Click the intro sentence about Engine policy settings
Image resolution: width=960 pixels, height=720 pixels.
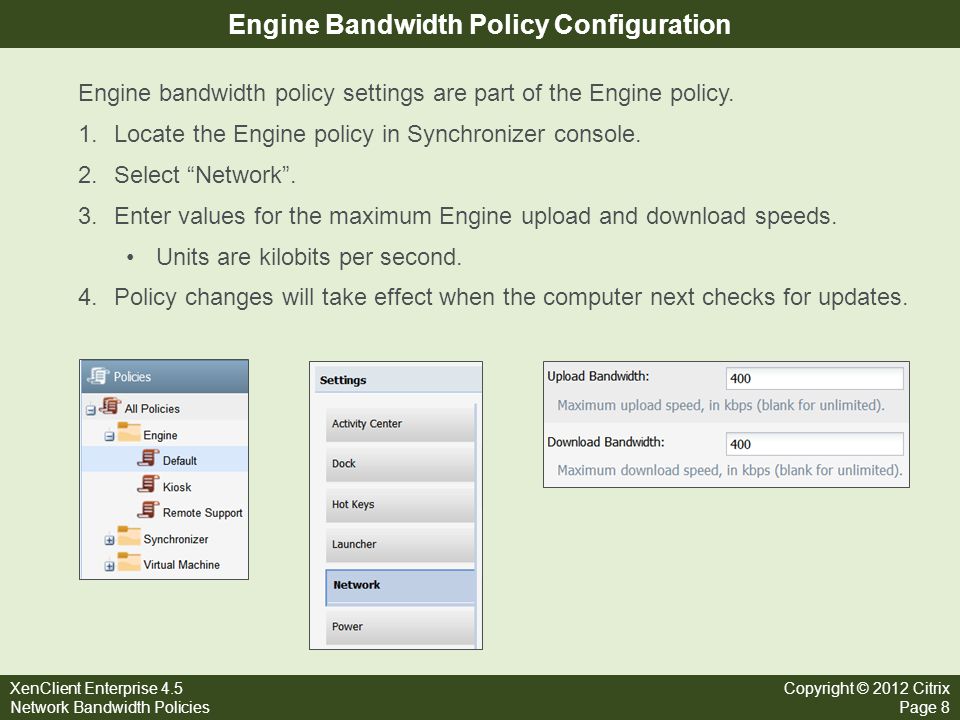(x=406, y=94)
